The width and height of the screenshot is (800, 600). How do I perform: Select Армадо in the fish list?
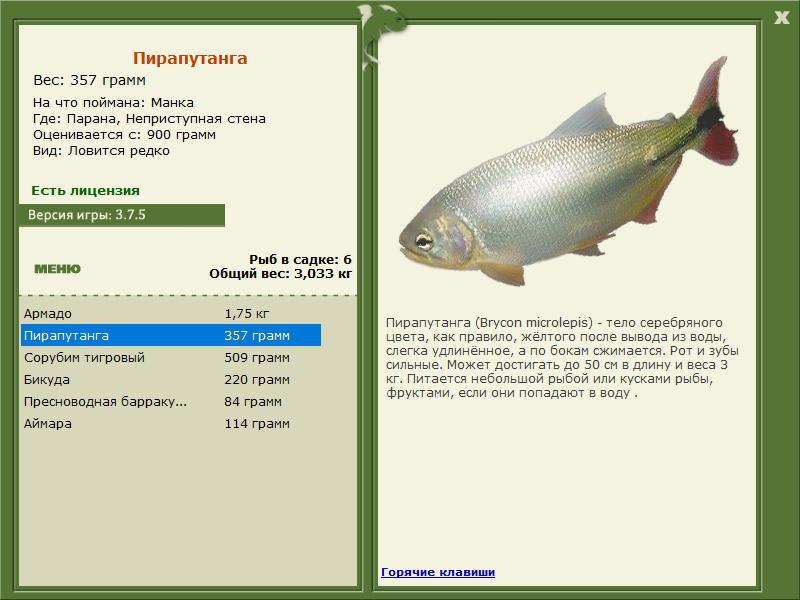tap(171, 313)
